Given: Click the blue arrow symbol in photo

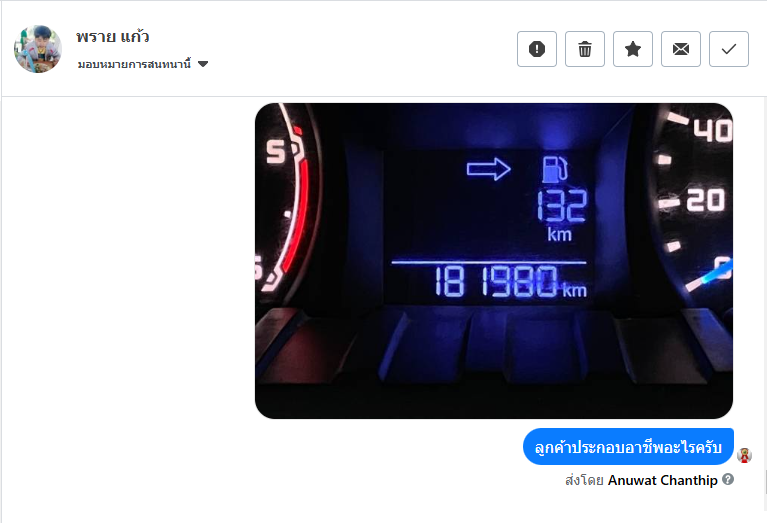Looking at the screenshot, I should pos(488,169).
